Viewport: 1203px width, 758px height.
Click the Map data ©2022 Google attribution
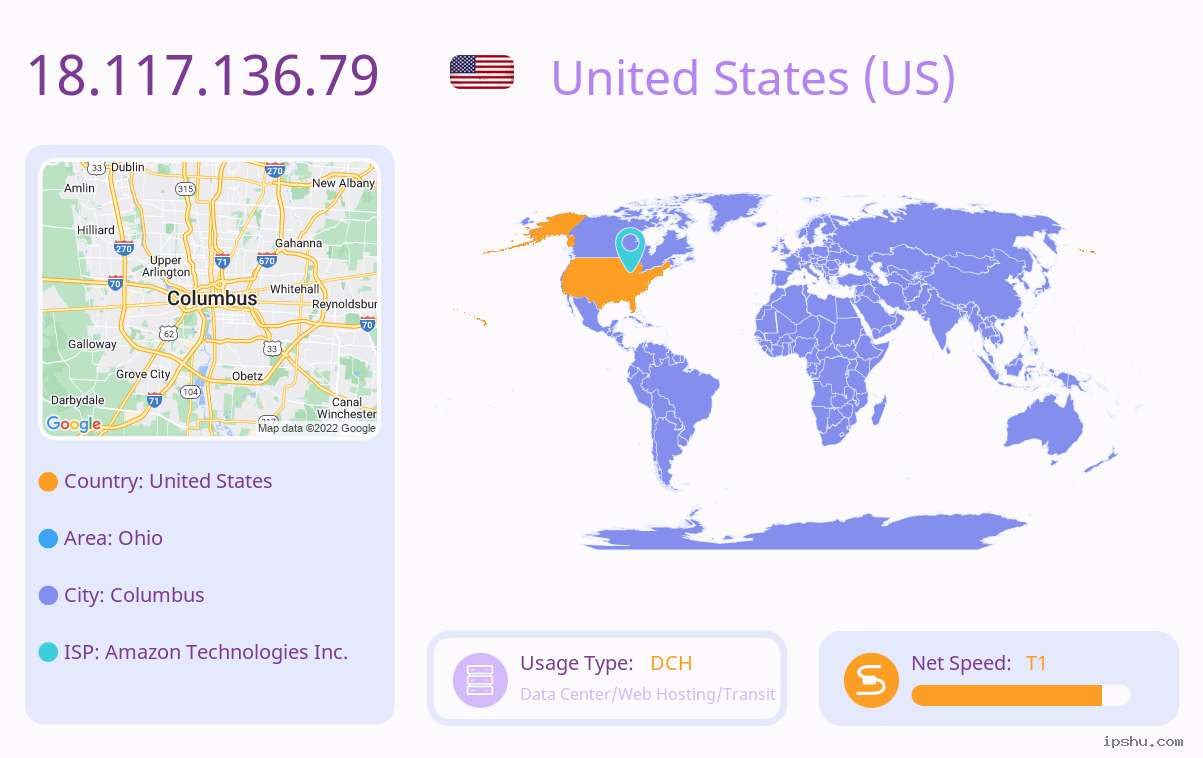pyautogui.click(x=317, y=428)
